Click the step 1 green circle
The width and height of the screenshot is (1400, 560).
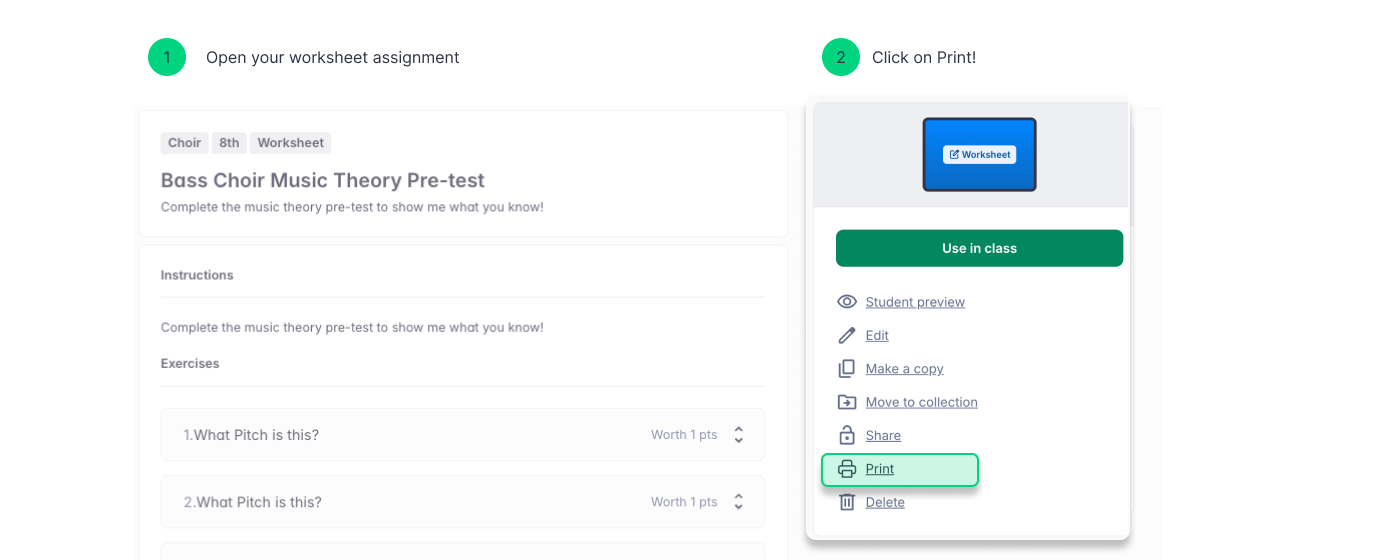167,57
